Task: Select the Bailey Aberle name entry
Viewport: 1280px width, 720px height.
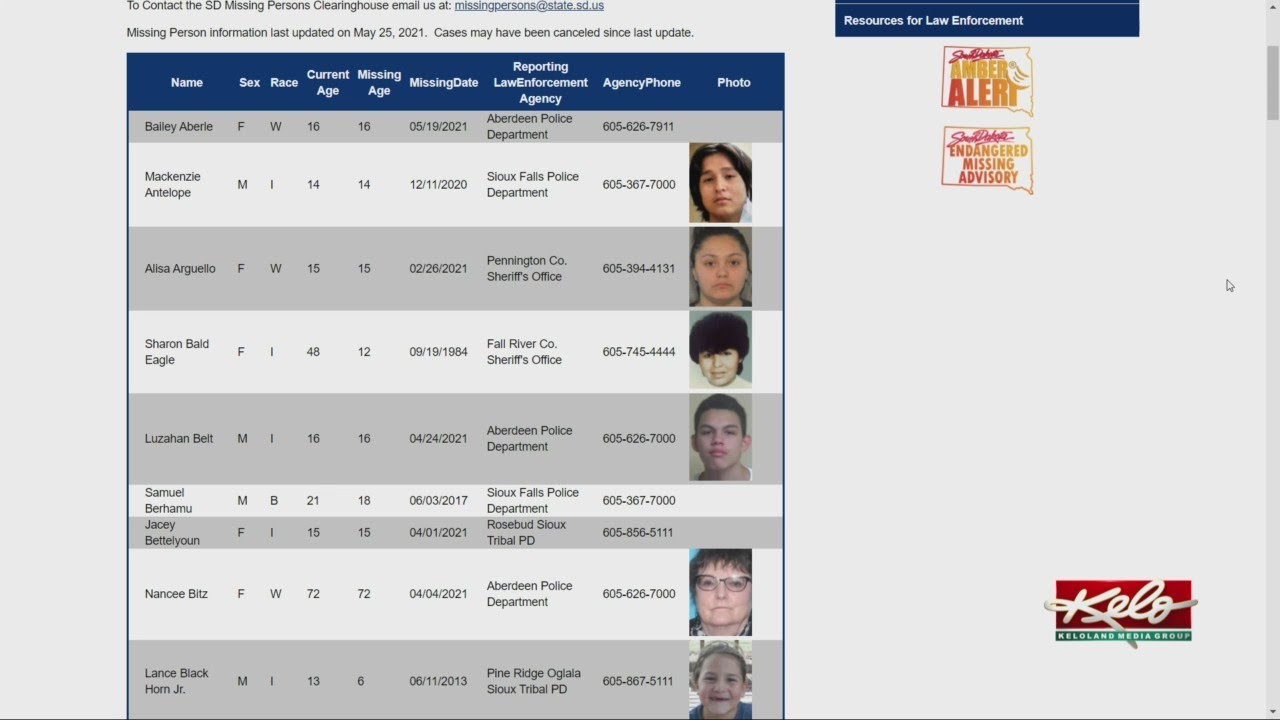Action: pyautogui.click(x=178, y=127)
